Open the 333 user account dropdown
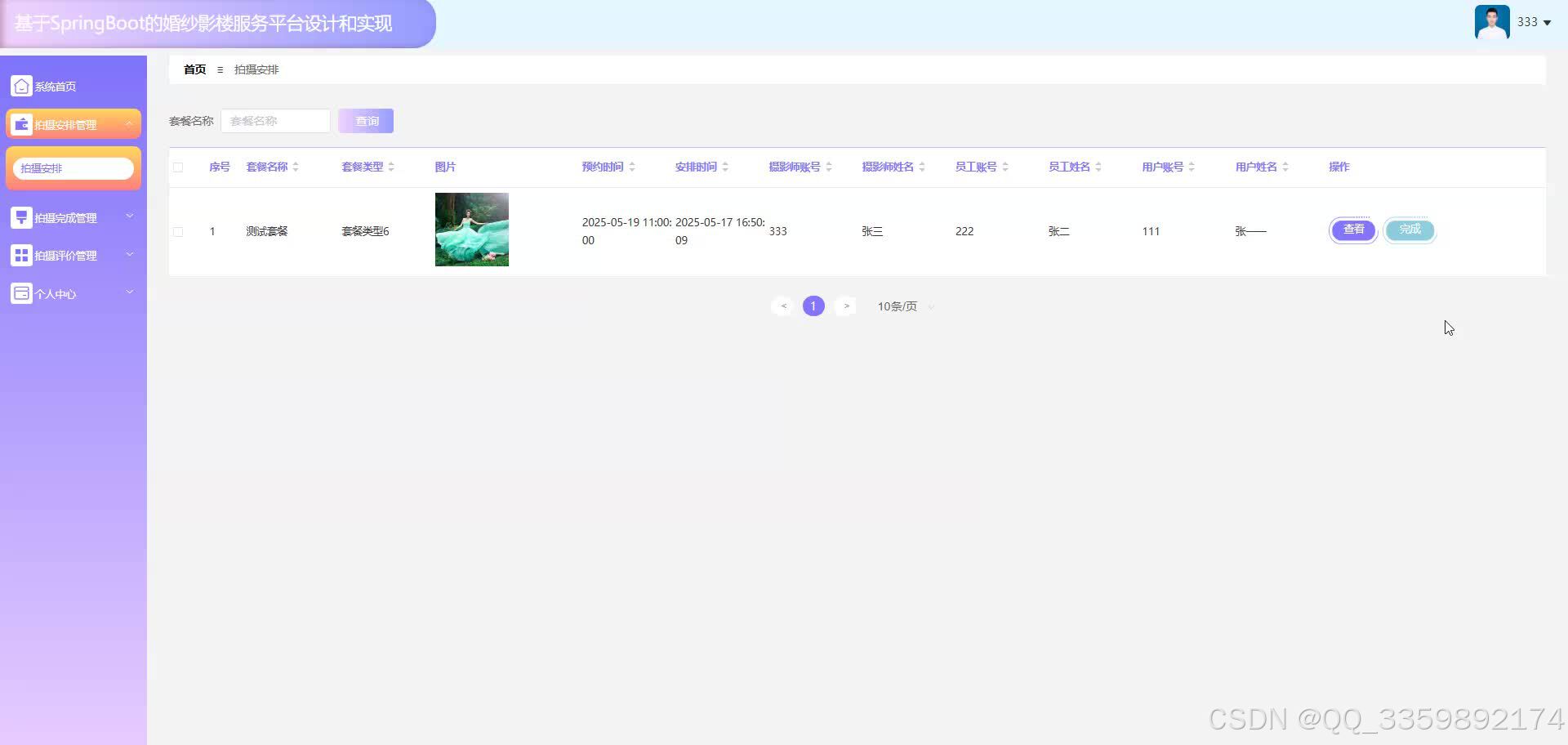The height and width of the screenshot is (745, 1568). point(1534,22)
